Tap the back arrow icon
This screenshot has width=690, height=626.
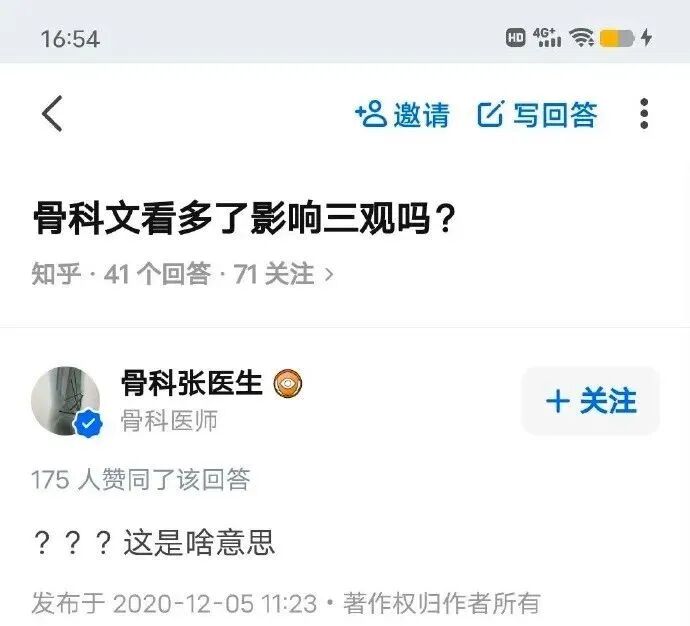52,113
